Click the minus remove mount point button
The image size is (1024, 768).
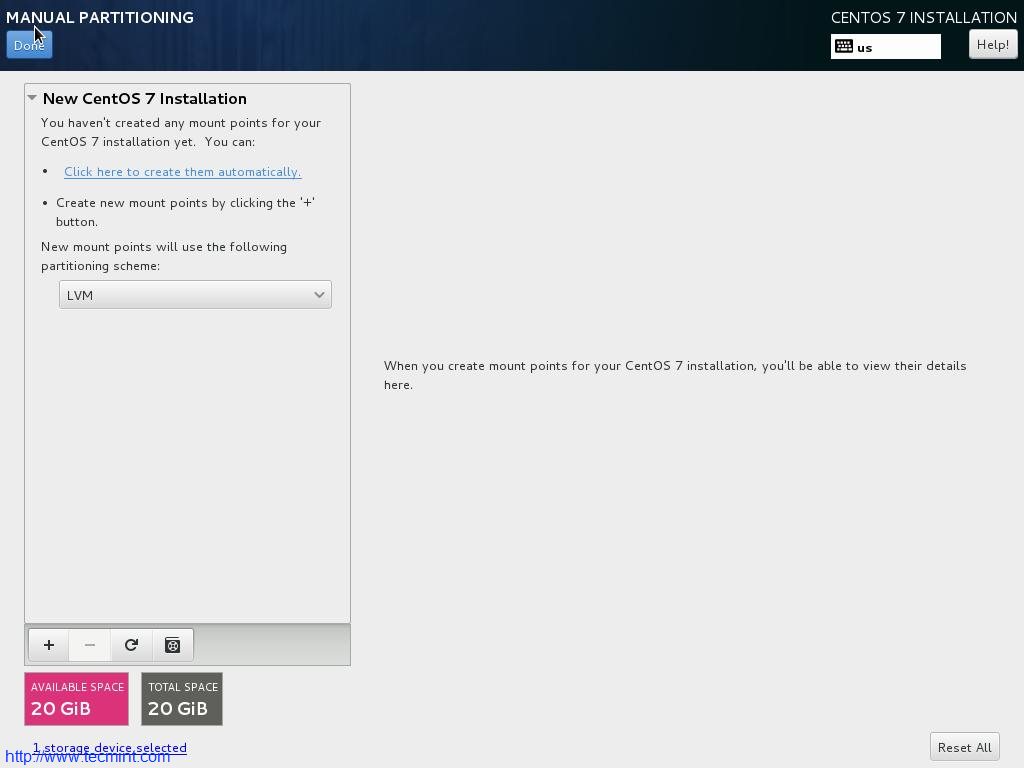pos(89,645)
